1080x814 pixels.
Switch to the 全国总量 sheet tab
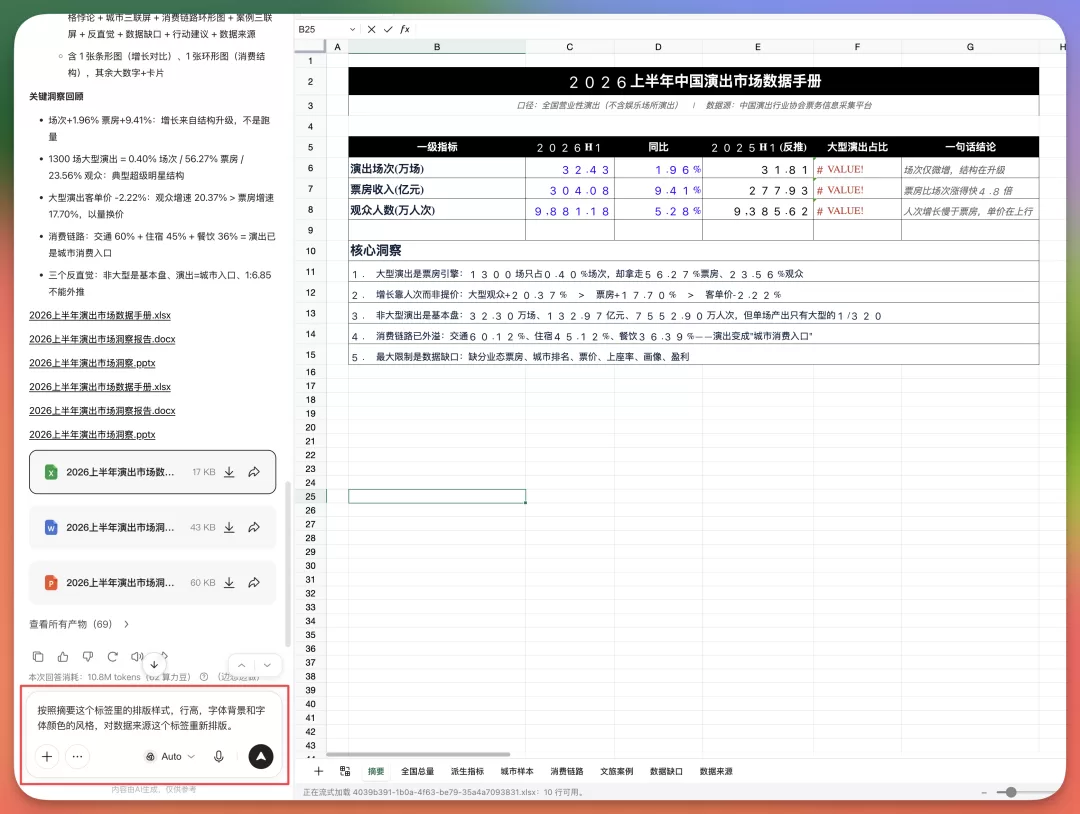coord(417,771)
